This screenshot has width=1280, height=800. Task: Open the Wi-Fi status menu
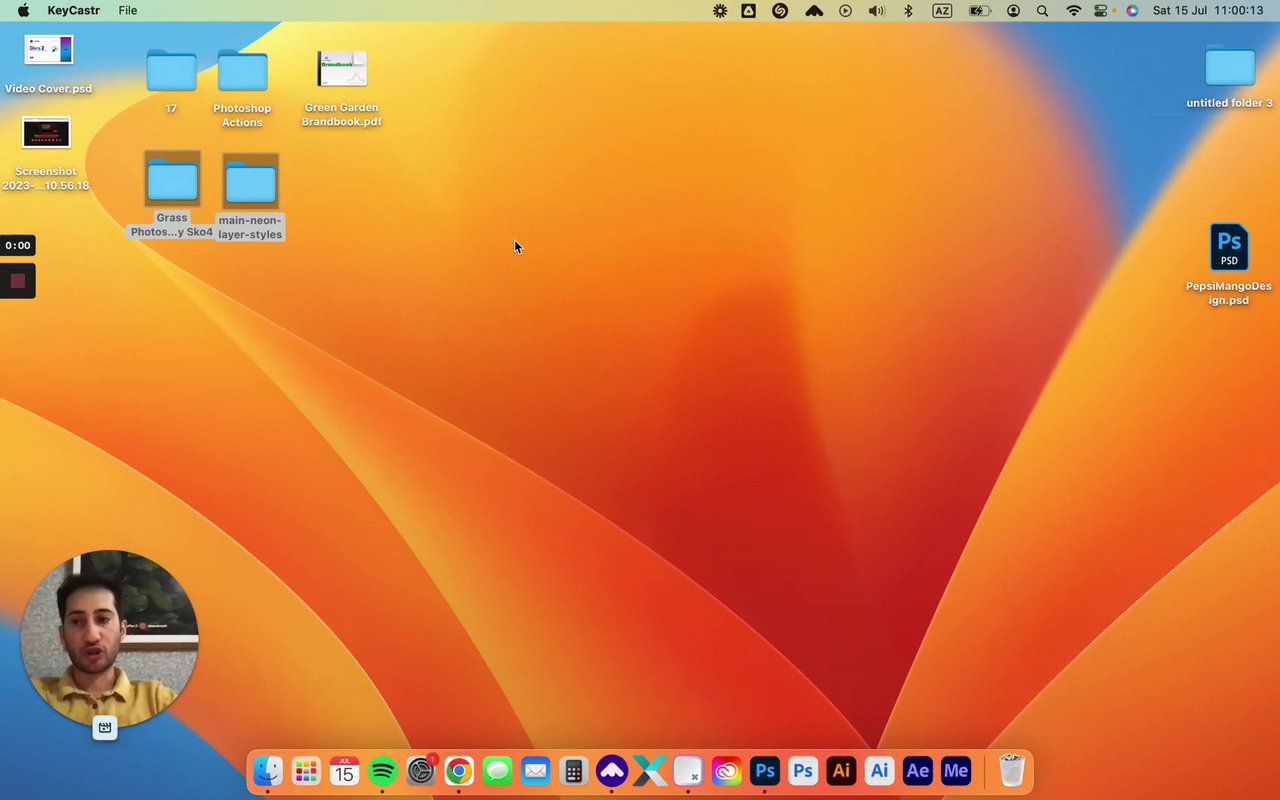point(1074,11)
